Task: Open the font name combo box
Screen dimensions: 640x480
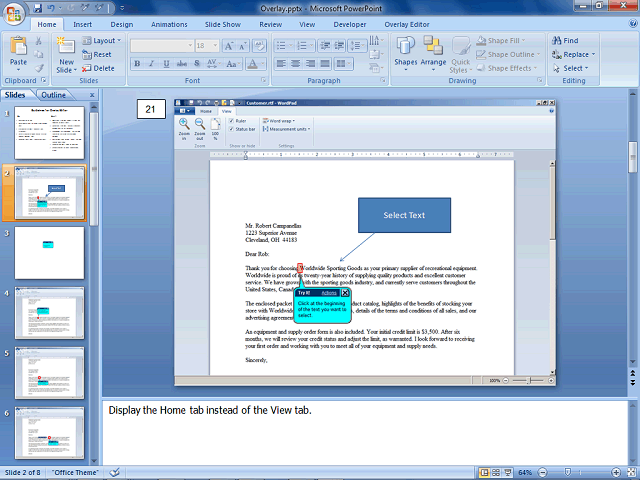Action: click(x=162, y=46)
